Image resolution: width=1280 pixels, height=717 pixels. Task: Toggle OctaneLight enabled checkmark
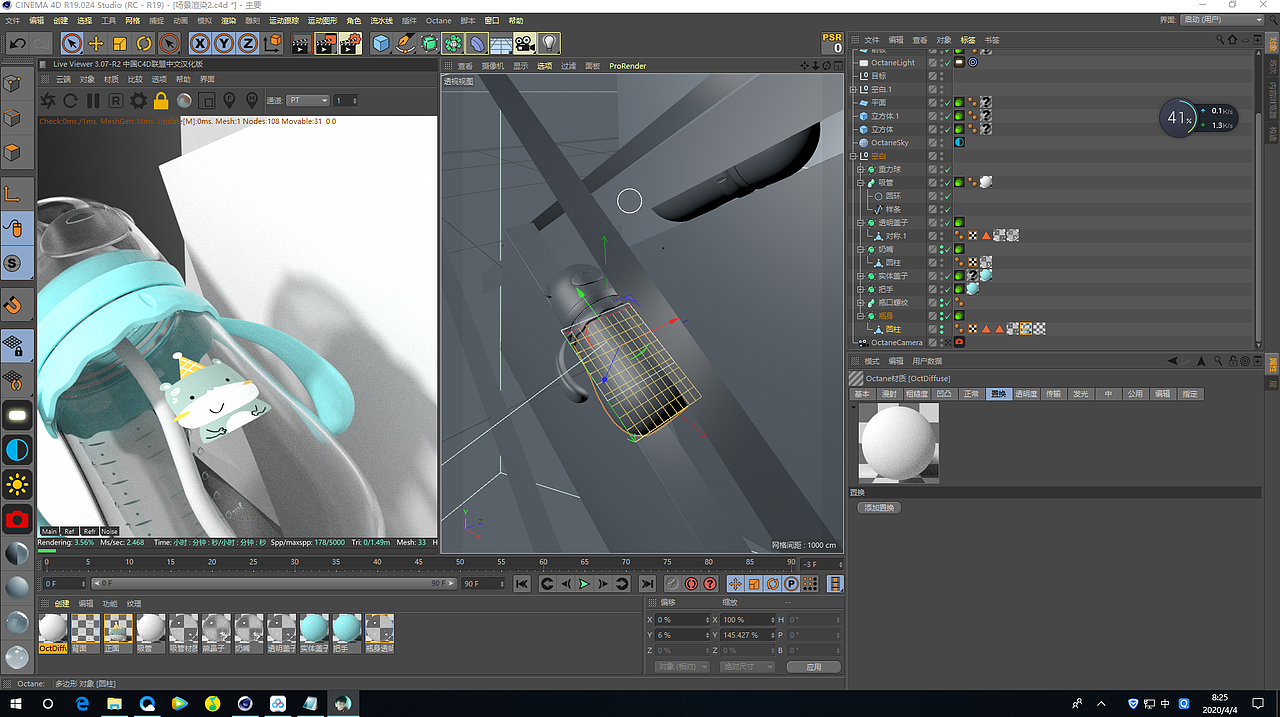pyautogui.click(x=946, y=62)
